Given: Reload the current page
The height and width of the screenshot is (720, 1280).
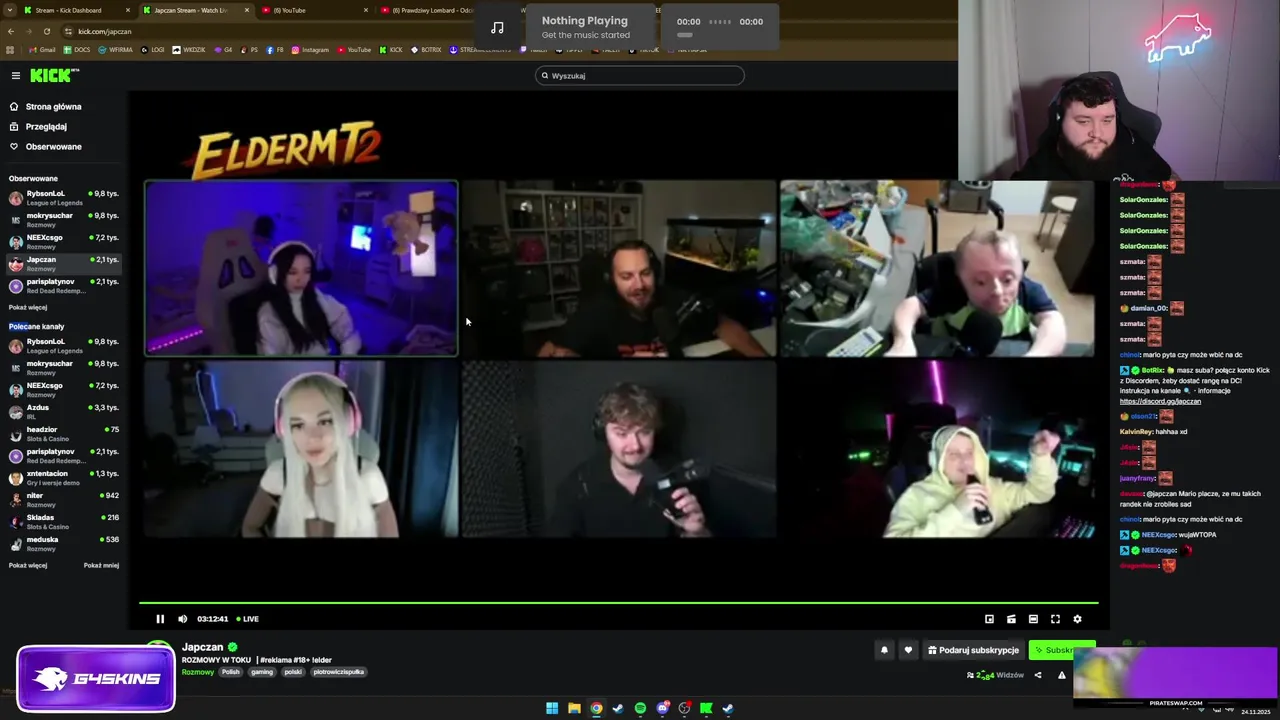Looking at the screenshot, I should (x=46, y=31).
